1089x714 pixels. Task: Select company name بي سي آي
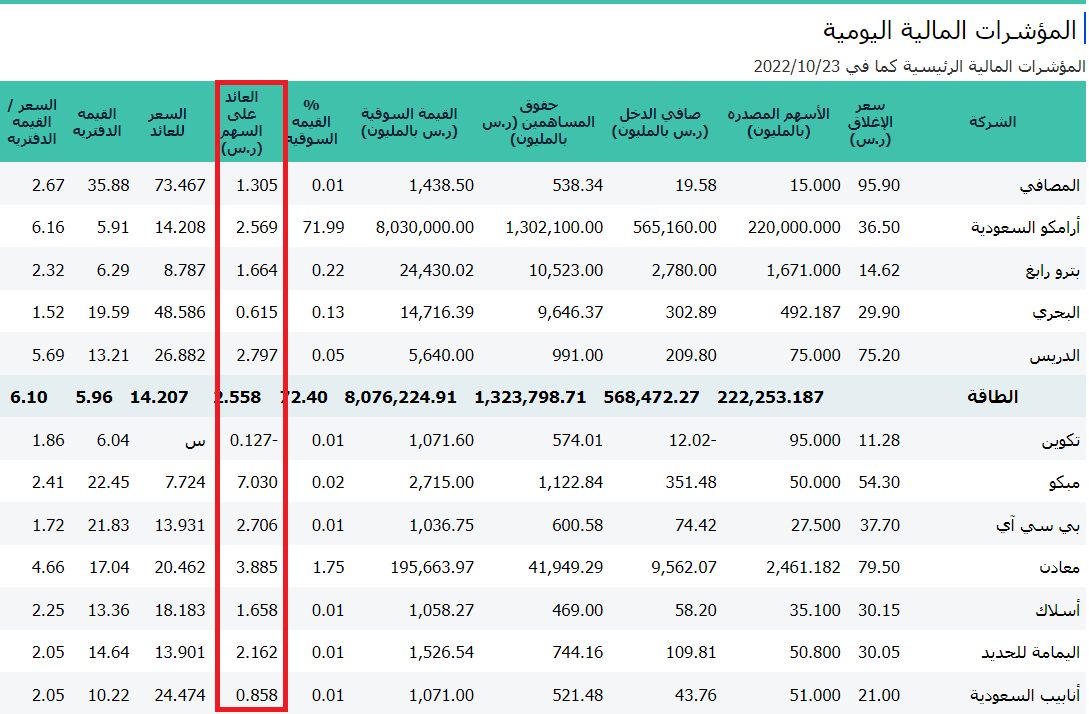click(1038, 526)
